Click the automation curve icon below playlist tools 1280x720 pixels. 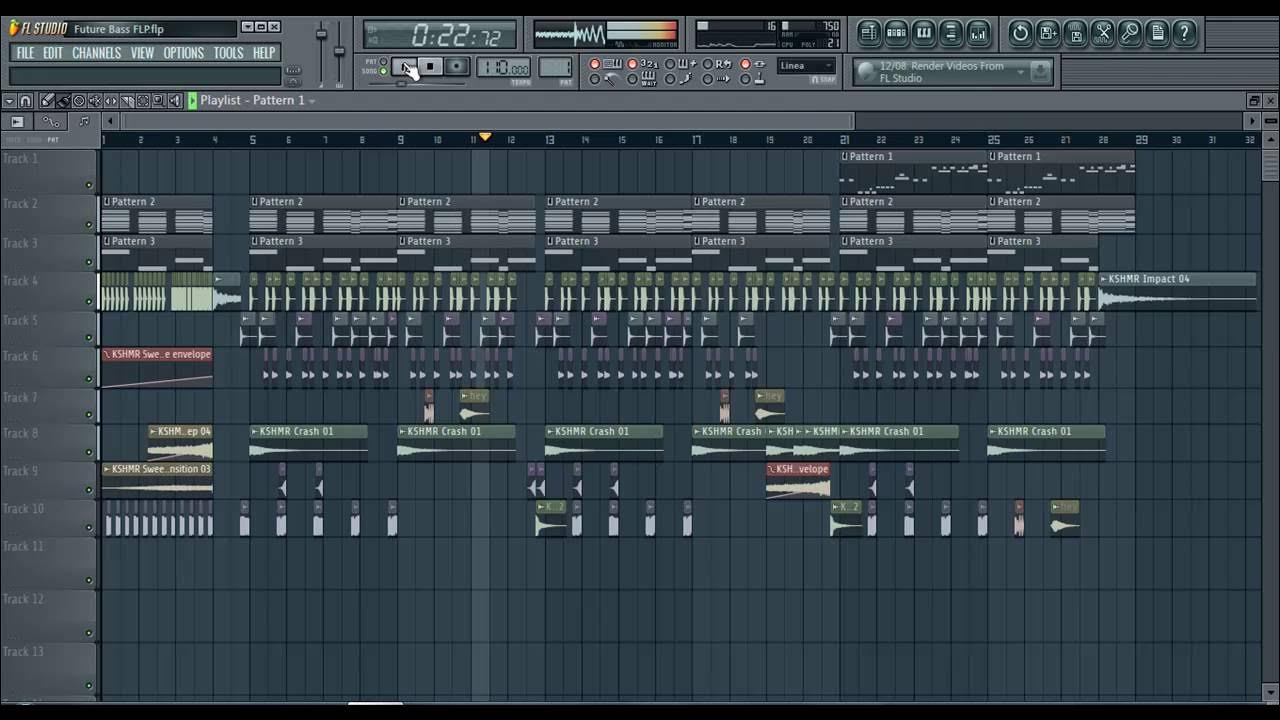51,121
